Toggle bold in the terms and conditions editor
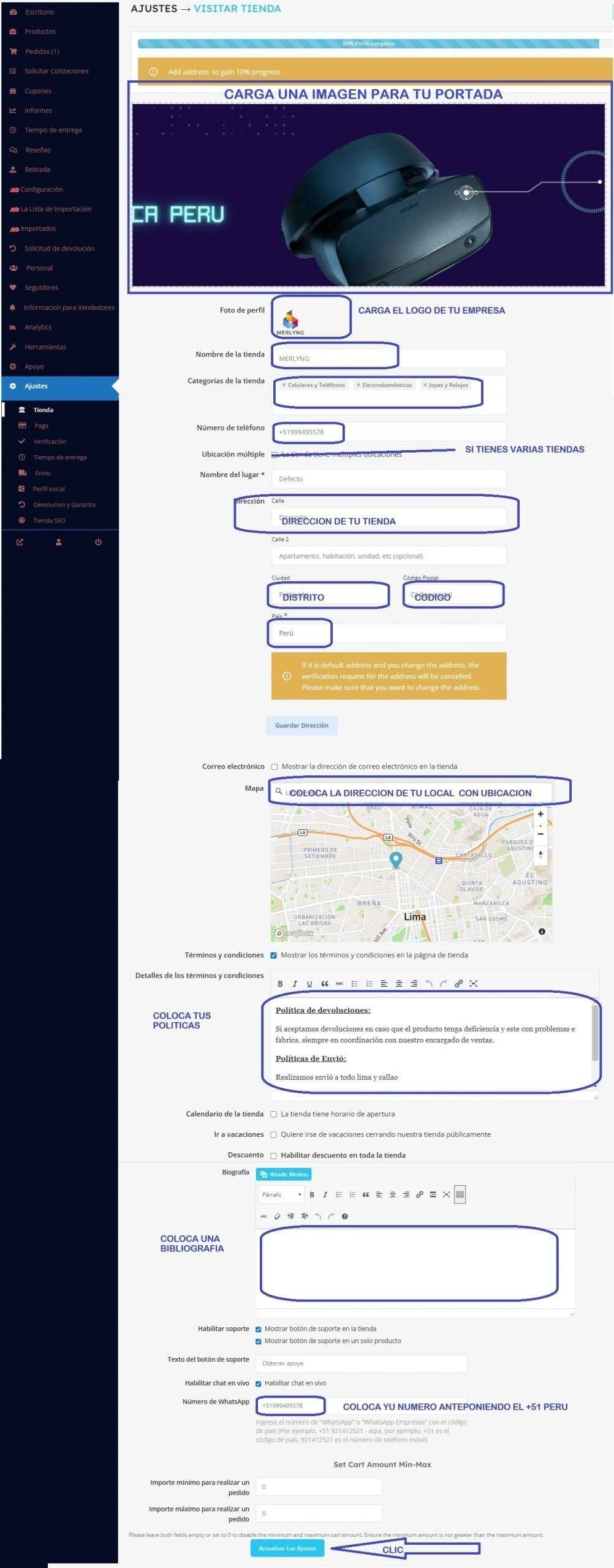614x1568 pixels. (x=280, y=984)
